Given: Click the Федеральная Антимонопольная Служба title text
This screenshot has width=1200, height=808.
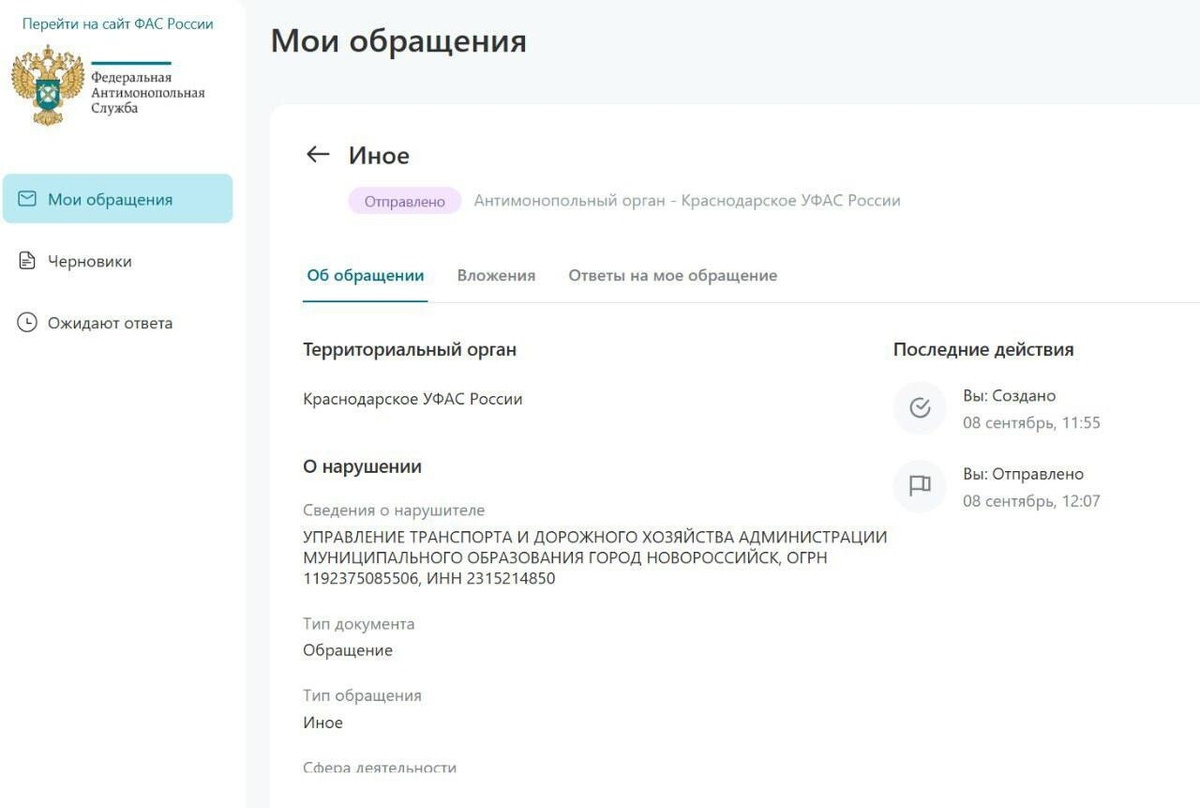Looking at the screenshot, I should 147,92.
